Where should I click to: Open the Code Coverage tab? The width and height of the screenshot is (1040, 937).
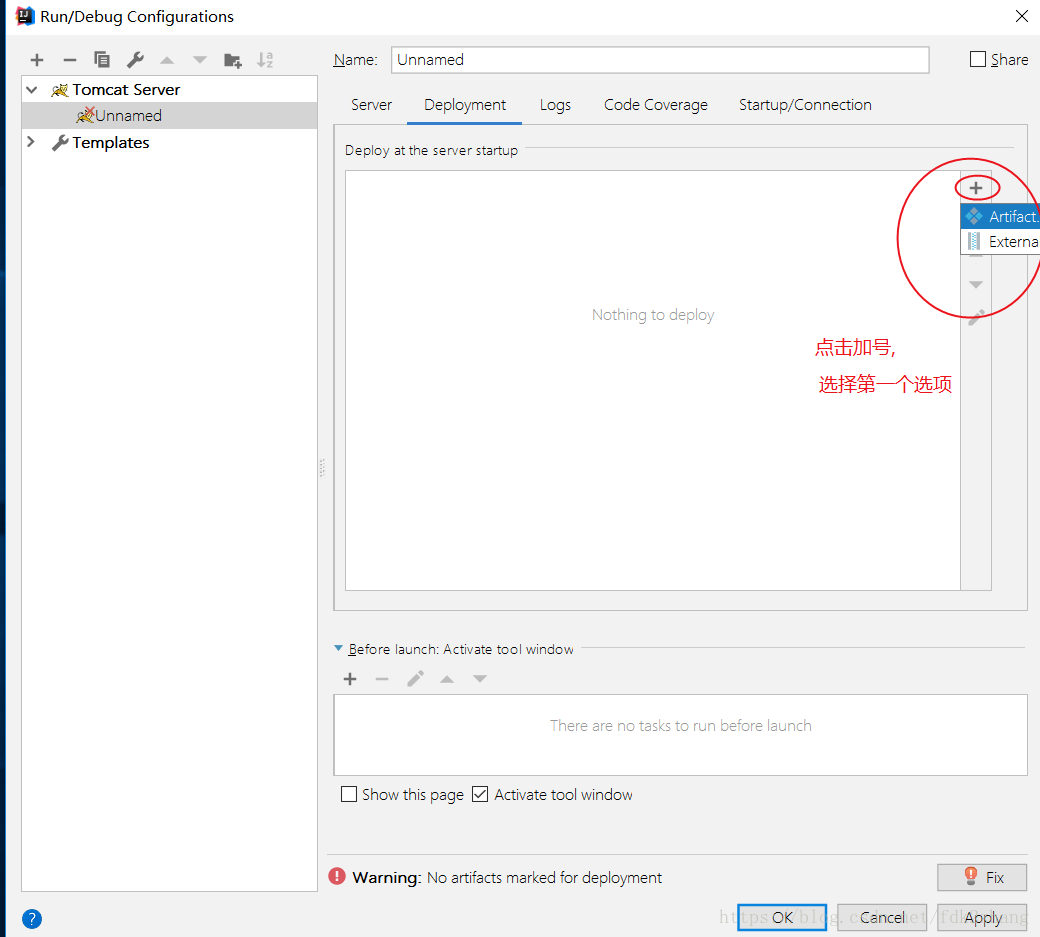click(x=655, y=105)
